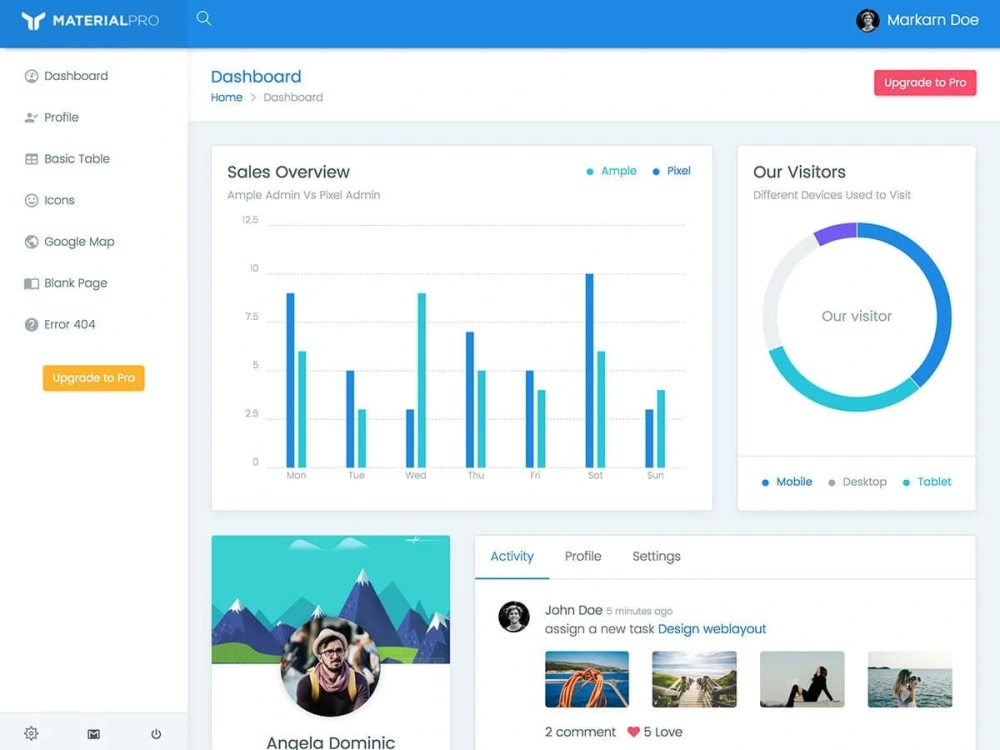
Task: Open Profile in the sidebar menu
Action: coord(61,117)
